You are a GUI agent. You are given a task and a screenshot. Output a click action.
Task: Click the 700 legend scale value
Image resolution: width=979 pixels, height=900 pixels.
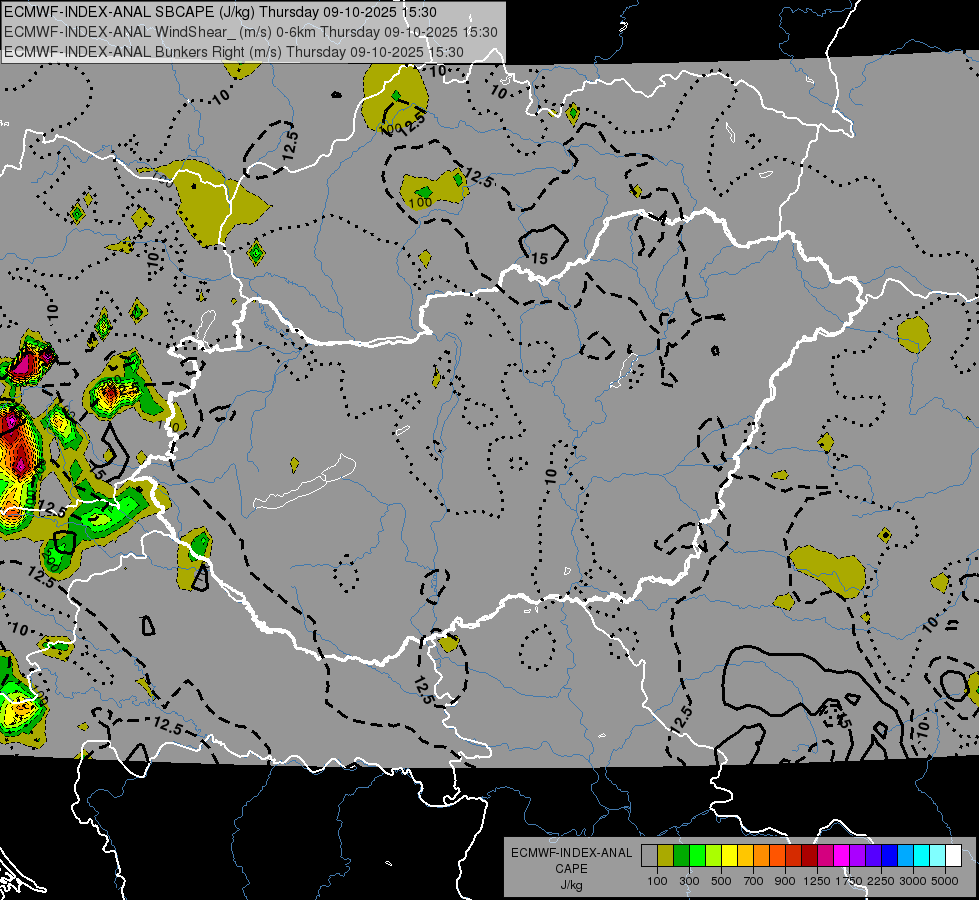point(754,881)
